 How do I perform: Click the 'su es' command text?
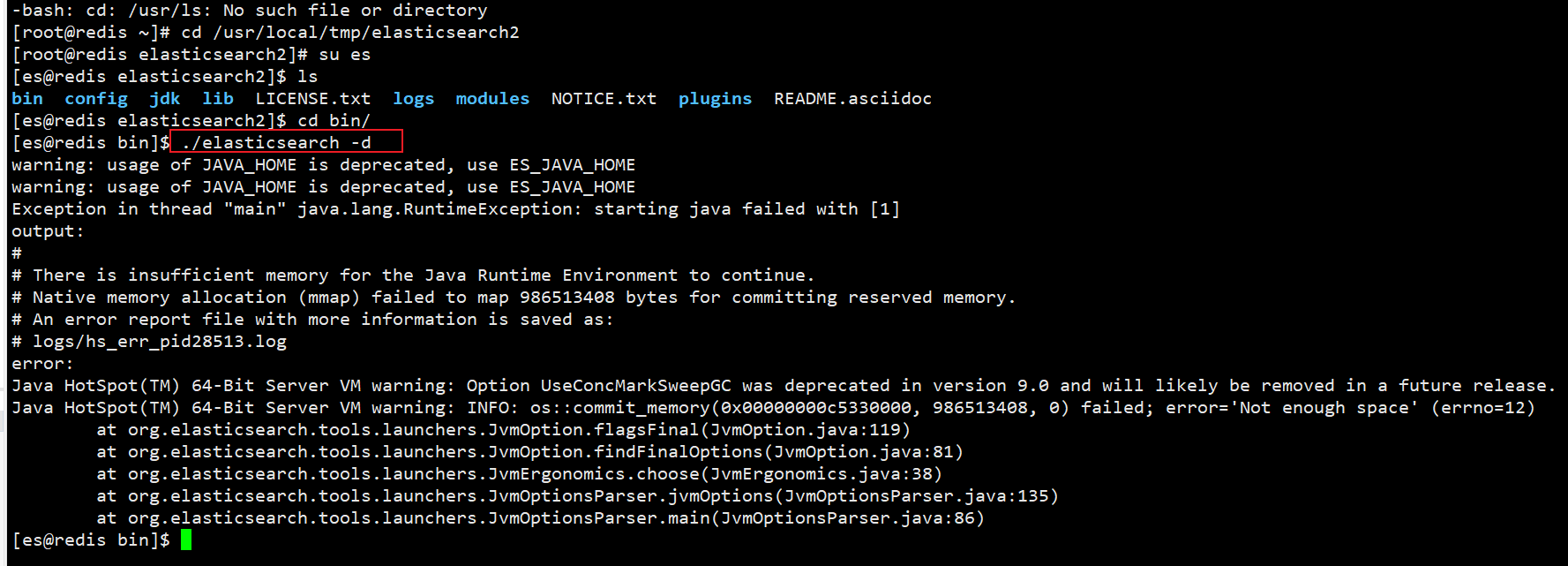[x=345, y=54]
